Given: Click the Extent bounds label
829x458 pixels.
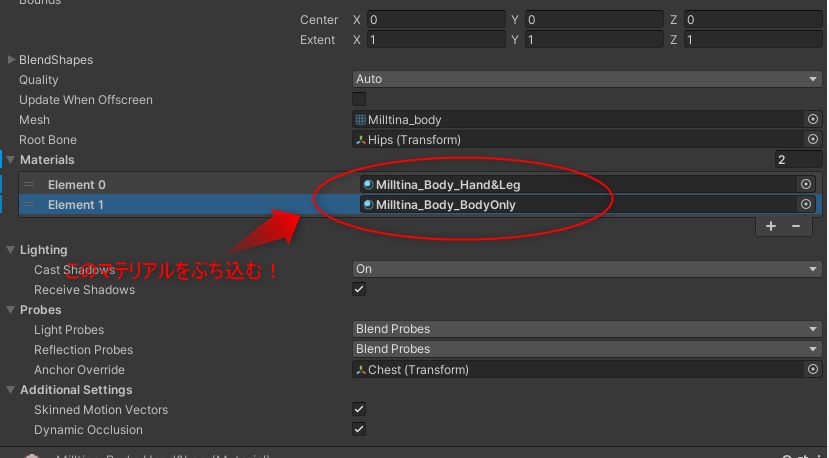Looking at the screenshot, I should pos(317,40).
